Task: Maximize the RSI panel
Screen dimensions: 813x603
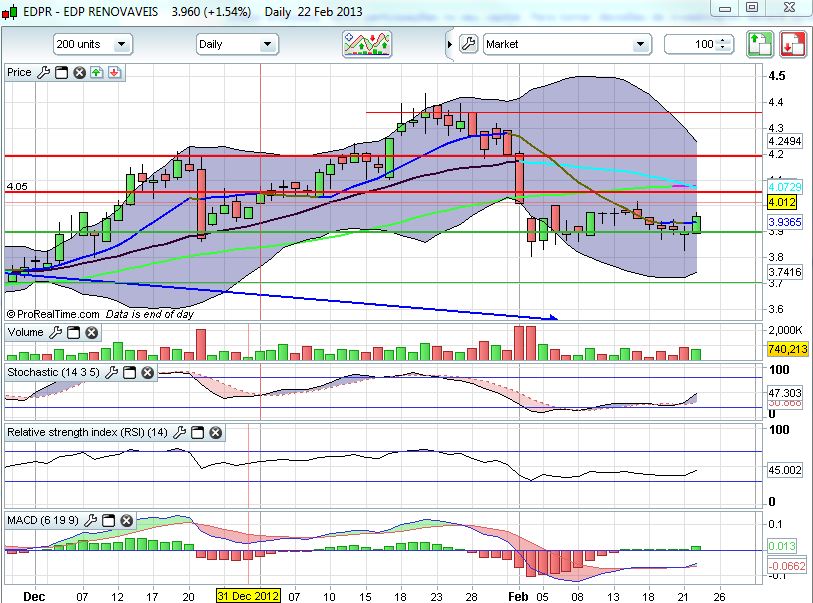Action: click(x=198, y=432)
